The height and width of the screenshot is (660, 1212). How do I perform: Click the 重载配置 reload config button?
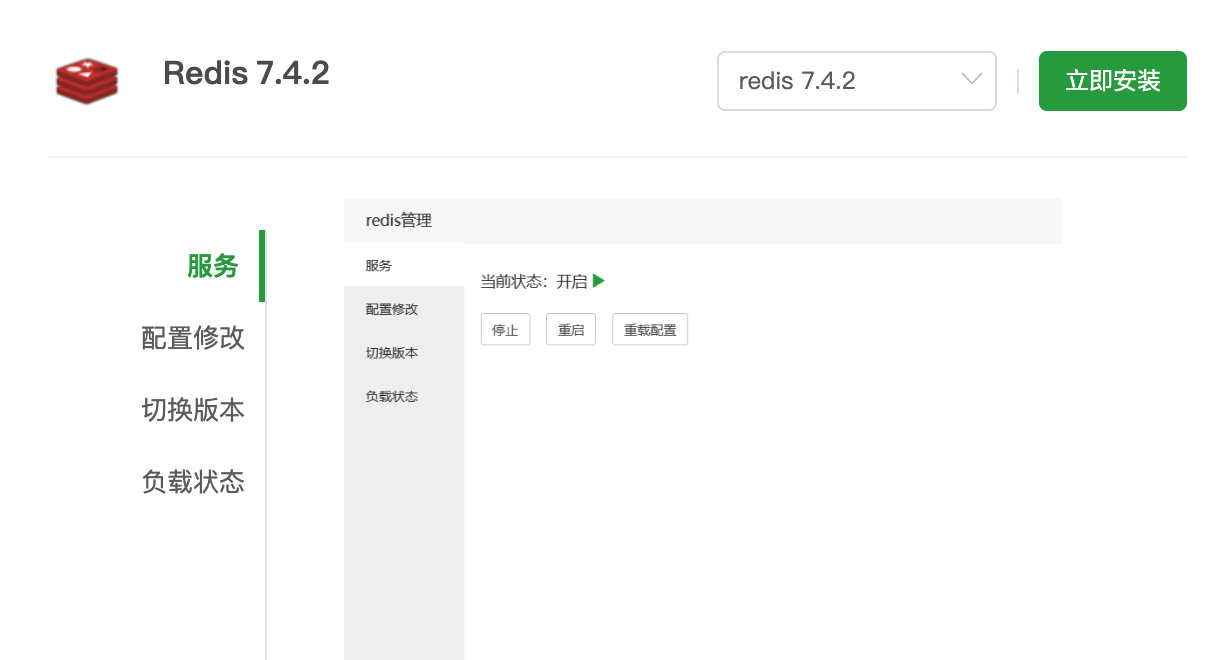pos(650,330)
